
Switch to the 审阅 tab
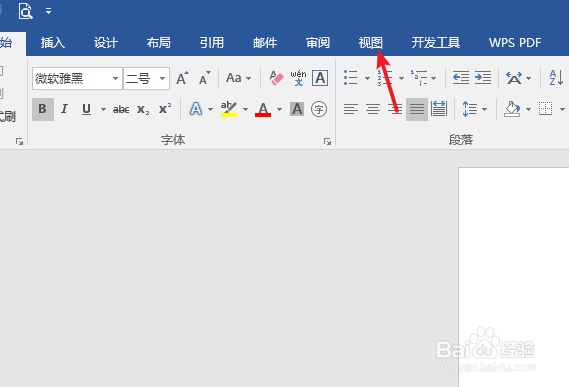click(x=318, y=43)
